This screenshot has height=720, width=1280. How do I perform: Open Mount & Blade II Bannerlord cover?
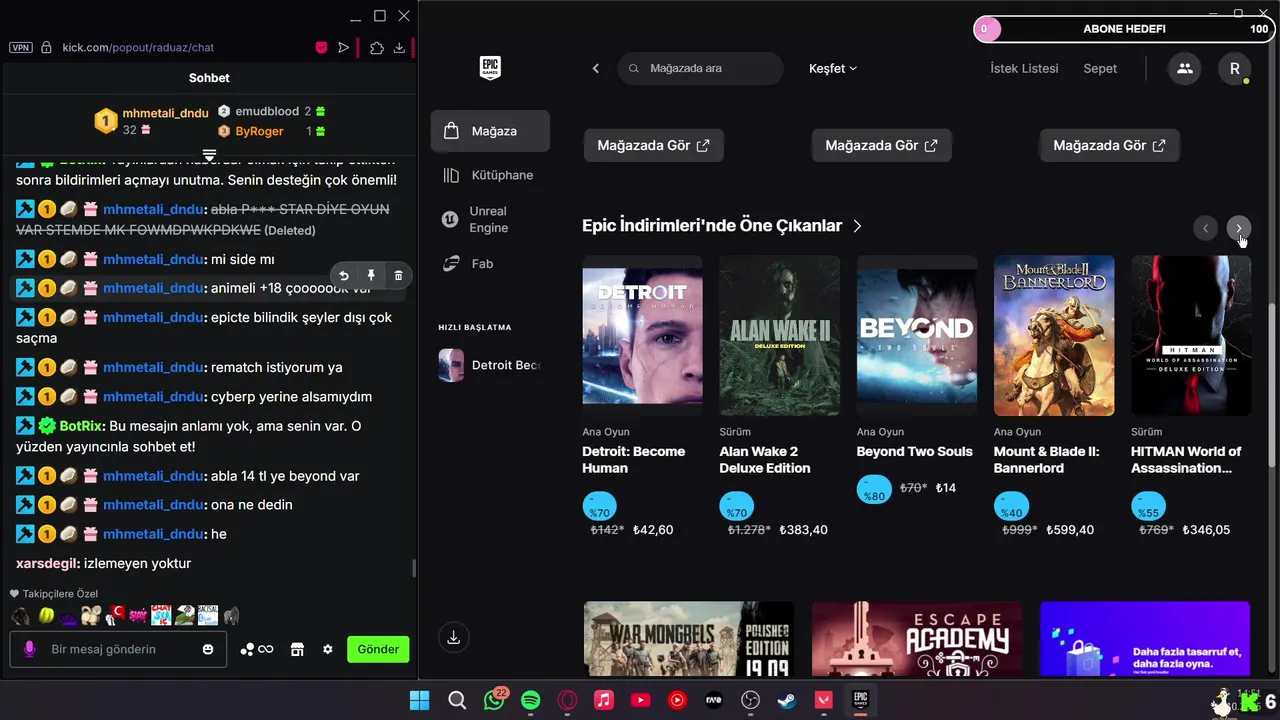pyautogui.click(x=1054, y=335)
